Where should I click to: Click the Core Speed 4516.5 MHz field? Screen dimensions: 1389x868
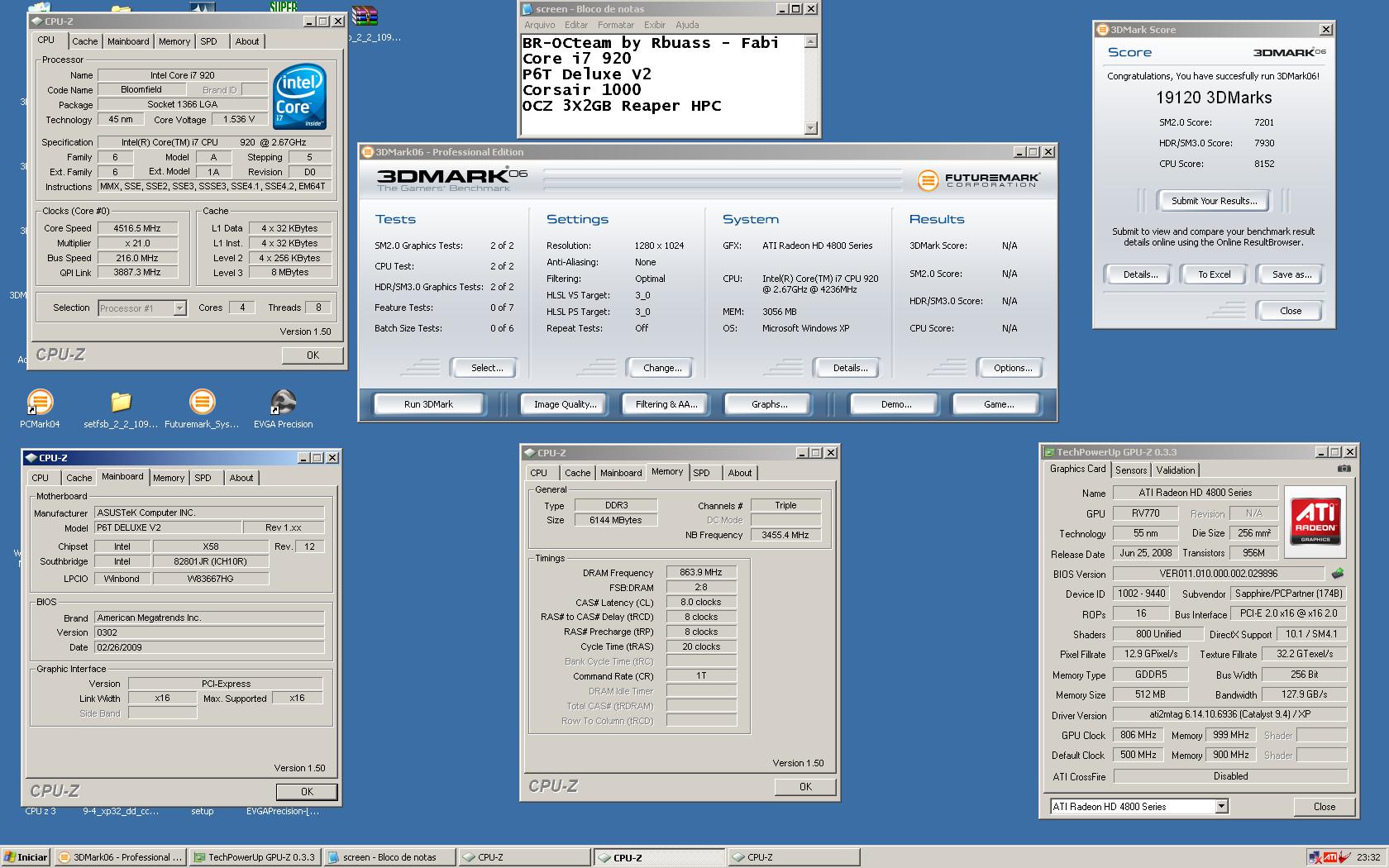click(137, 228)
